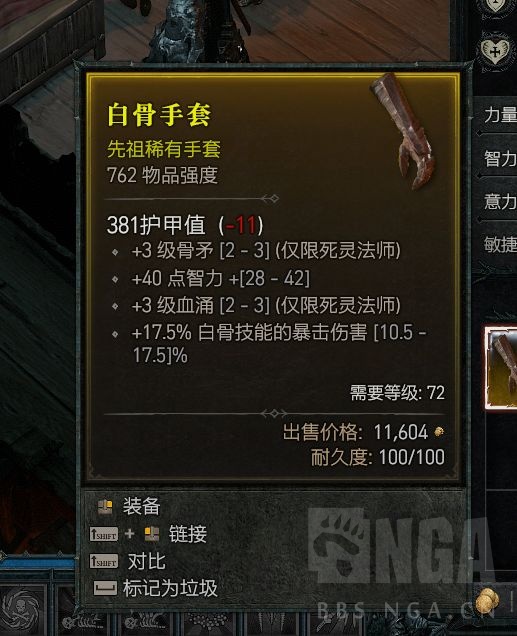Click the blue resource bar
This screenshot has width=517, height=636.
click(37, 563)
